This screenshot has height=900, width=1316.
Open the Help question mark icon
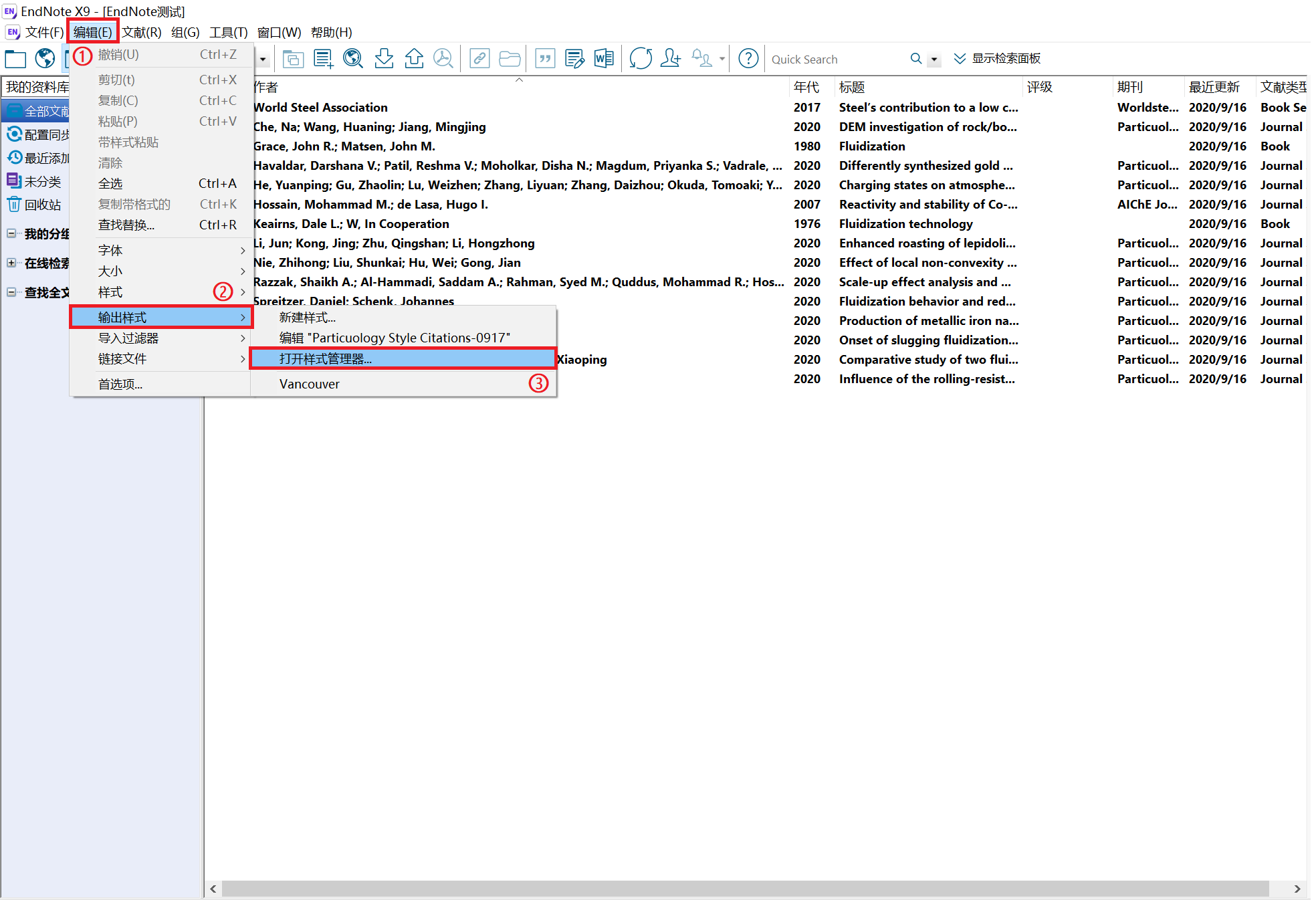click(748, 59)
